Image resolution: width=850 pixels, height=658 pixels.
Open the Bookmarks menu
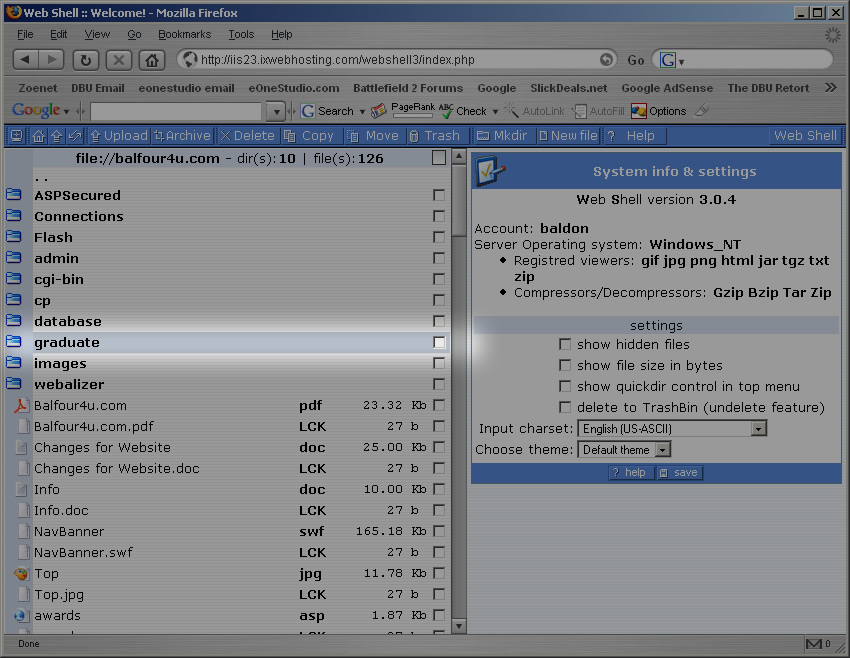pos(184,34)
